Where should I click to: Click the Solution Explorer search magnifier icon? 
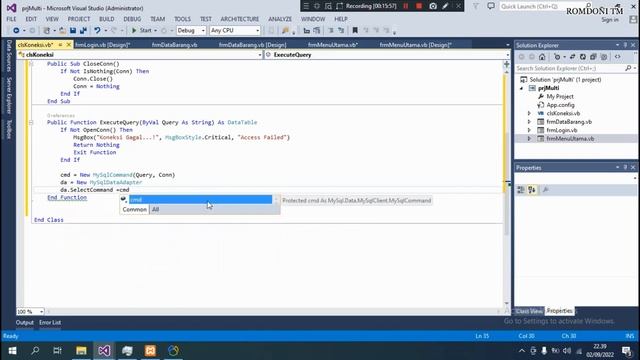[628, 69]
